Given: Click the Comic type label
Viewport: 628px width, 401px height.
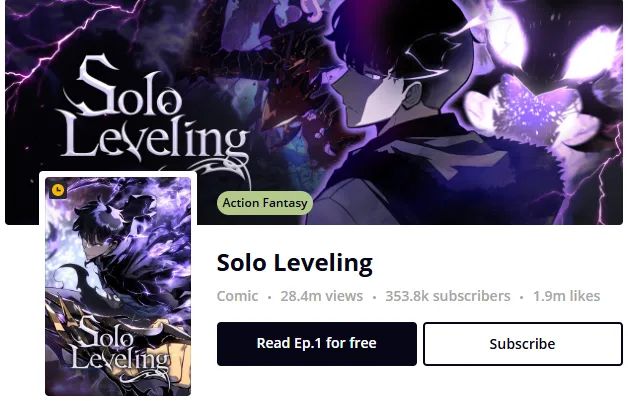Looking at the screenshot, I should pos(237,296).
